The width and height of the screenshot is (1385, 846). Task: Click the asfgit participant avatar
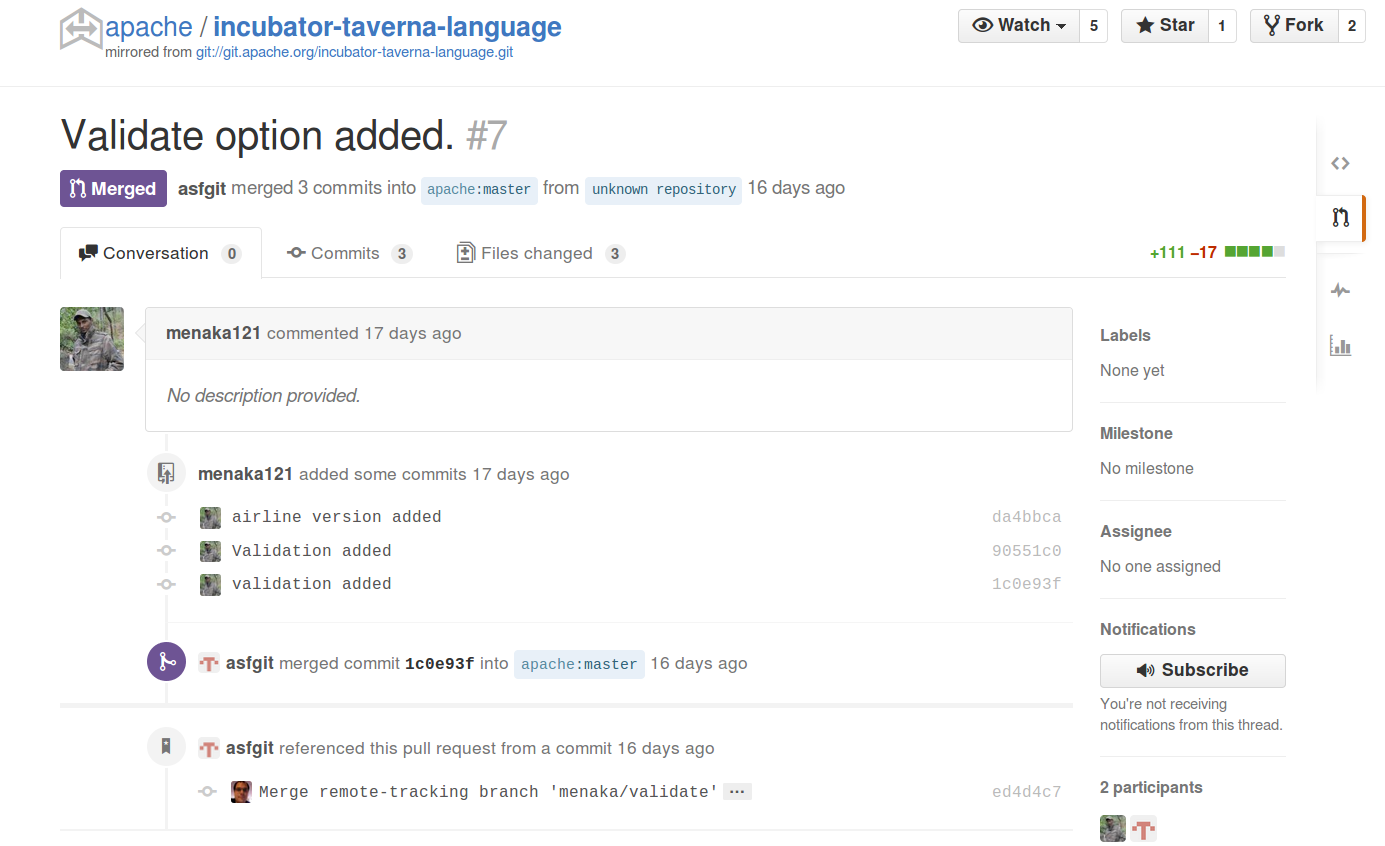click(1144, 828)
